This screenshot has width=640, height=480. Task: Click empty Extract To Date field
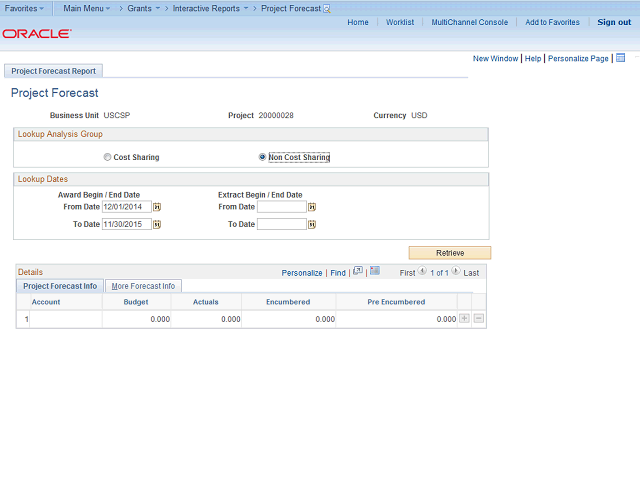[282, 224]
